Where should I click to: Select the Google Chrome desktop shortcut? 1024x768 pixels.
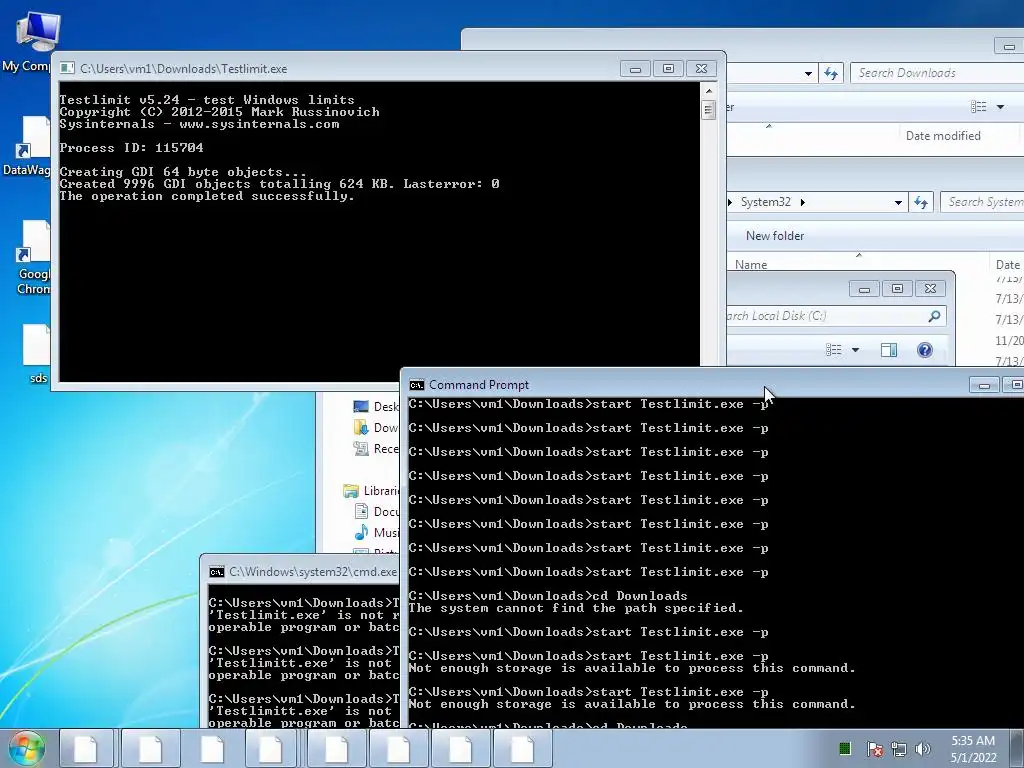pyautogui.click(x=31, y=257)
